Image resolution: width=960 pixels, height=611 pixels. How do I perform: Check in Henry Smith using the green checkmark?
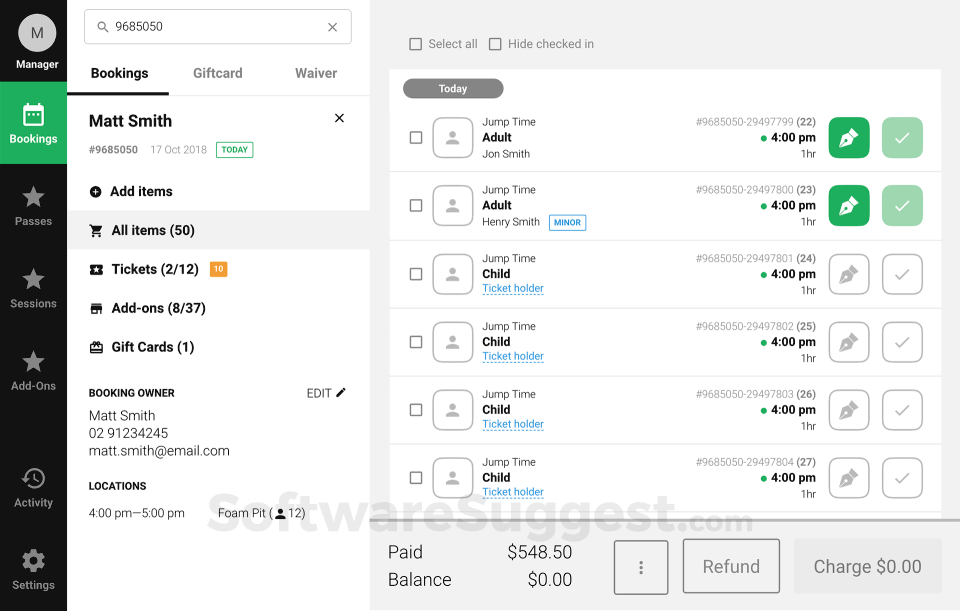902,205
